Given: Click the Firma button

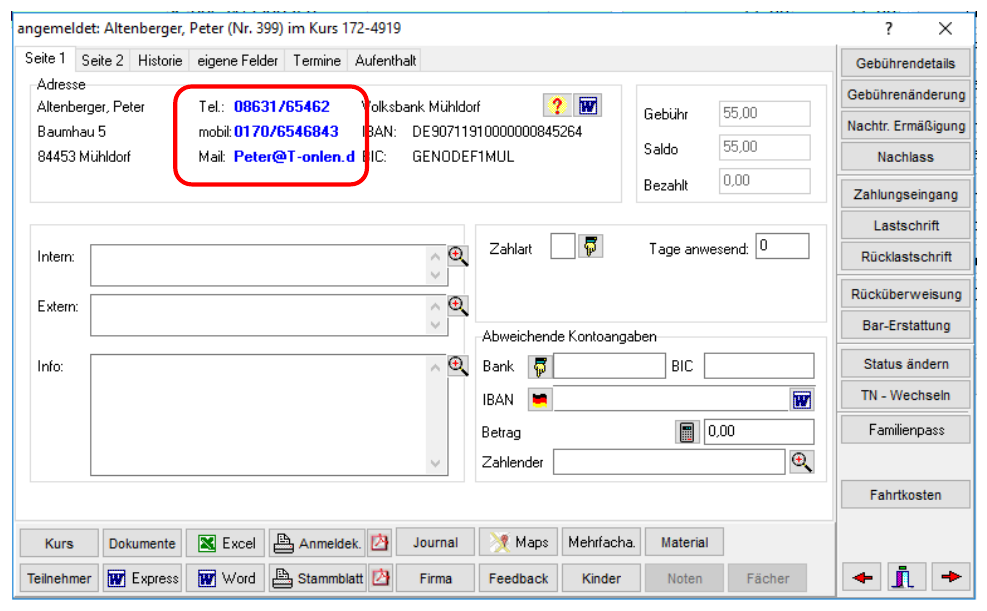Looking at the screenshot, I should point(435,578).
